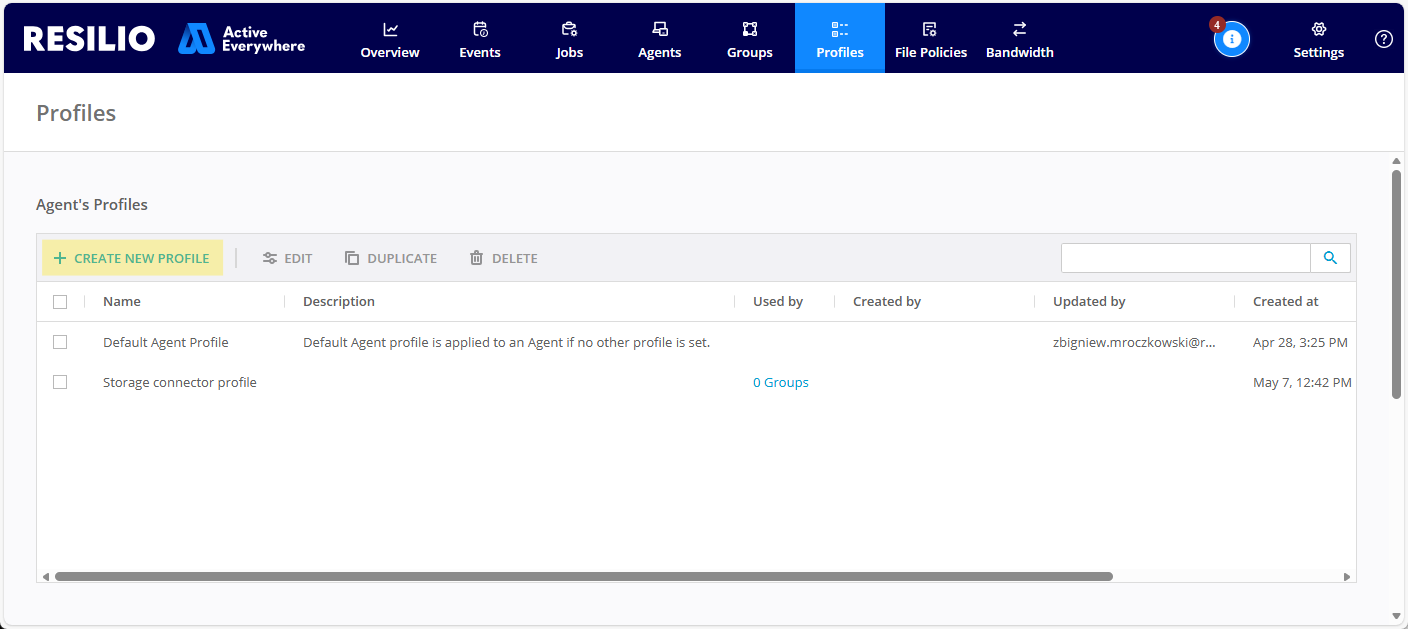Check the Storage connector profile row checkbox
Screen dimensions: 1408x629
click(60, 381)
